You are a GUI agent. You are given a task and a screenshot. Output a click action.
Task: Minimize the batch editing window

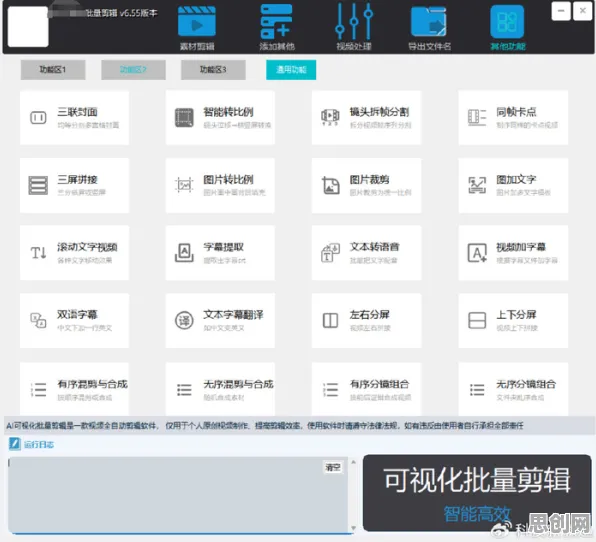coord(561,11)
